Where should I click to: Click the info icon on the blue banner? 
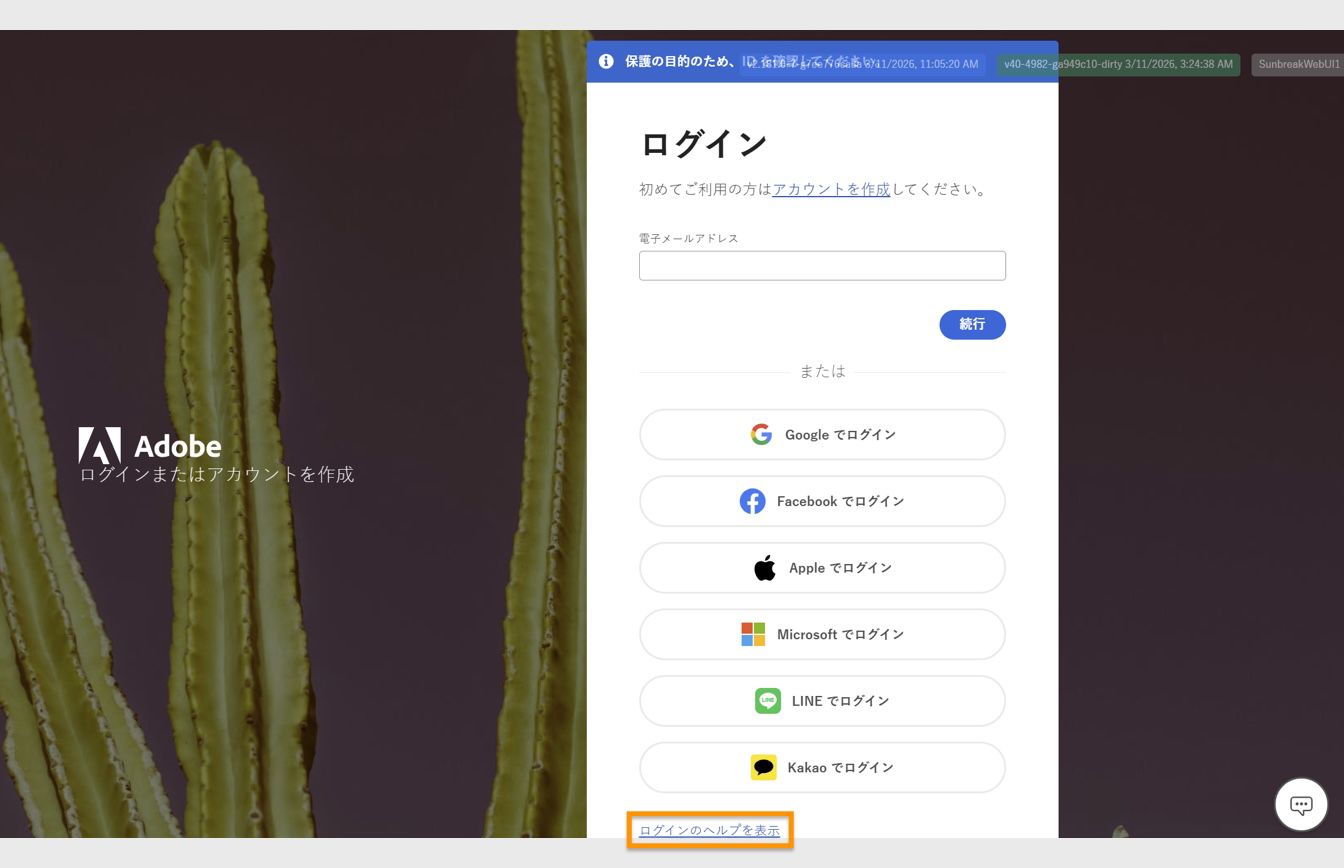(x=606, y=60)
